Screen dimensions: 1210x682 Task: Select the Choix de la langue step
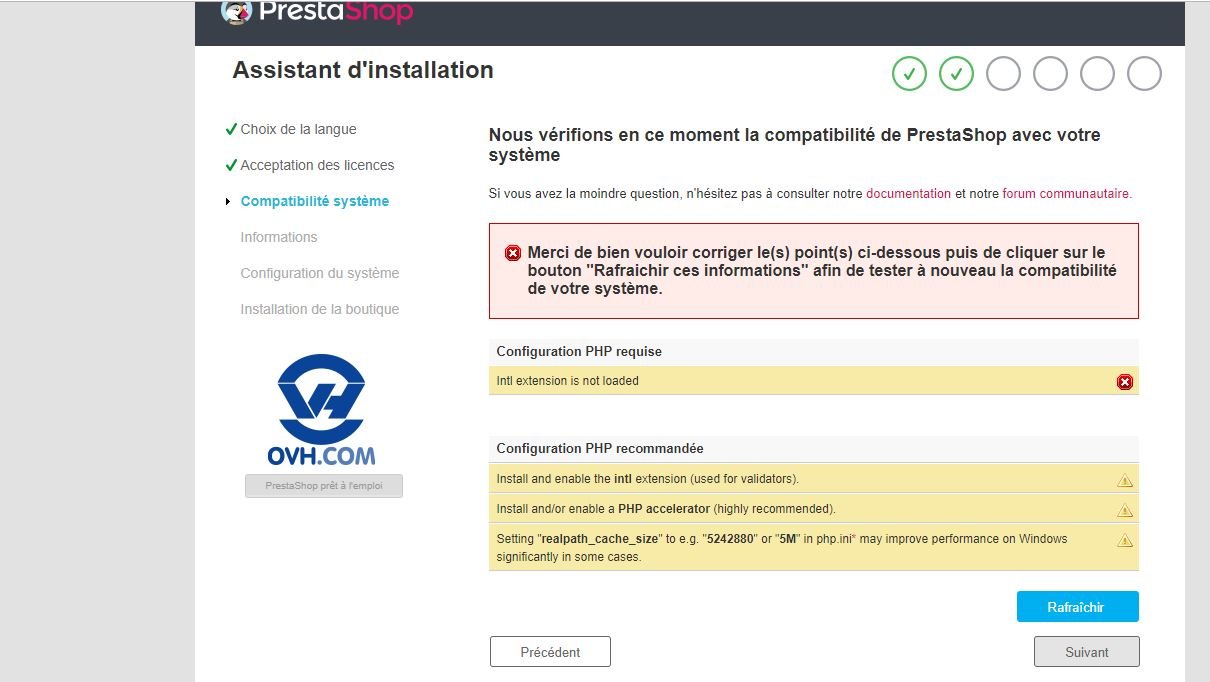pos(298,129)
